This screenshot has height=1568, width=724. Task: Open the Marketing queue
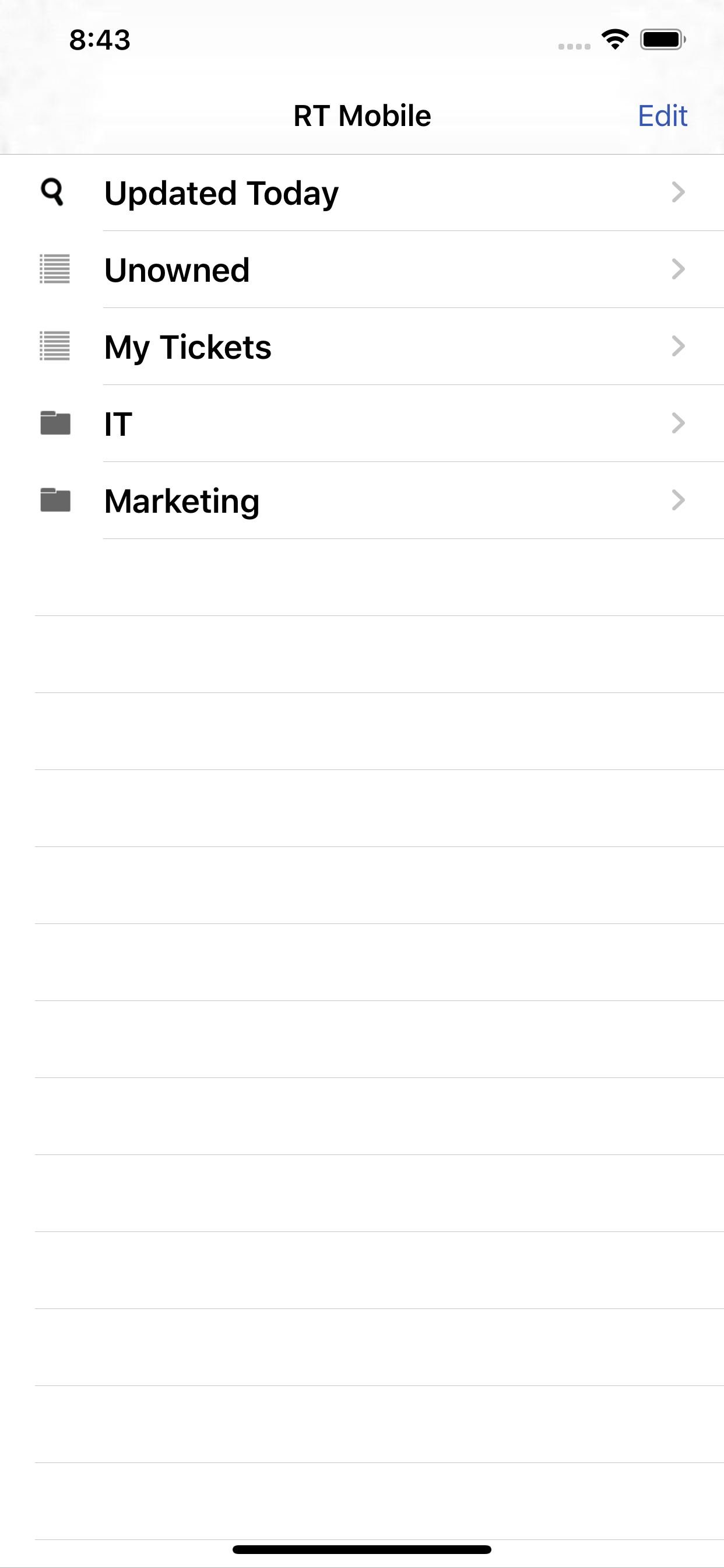tap(182, 501)
